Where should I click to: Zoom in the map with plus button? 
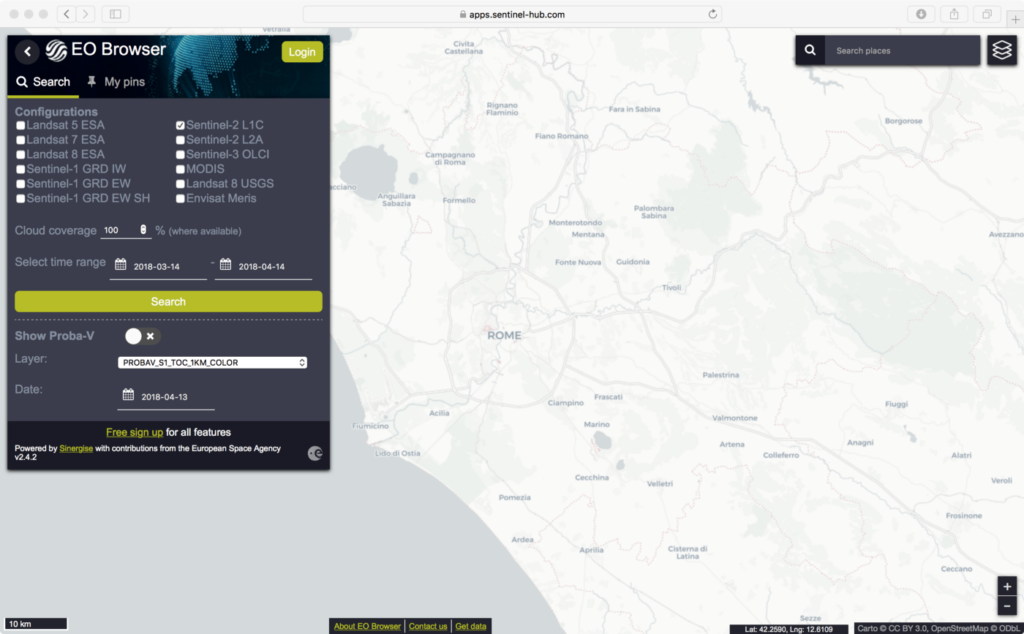(1007, 586)
